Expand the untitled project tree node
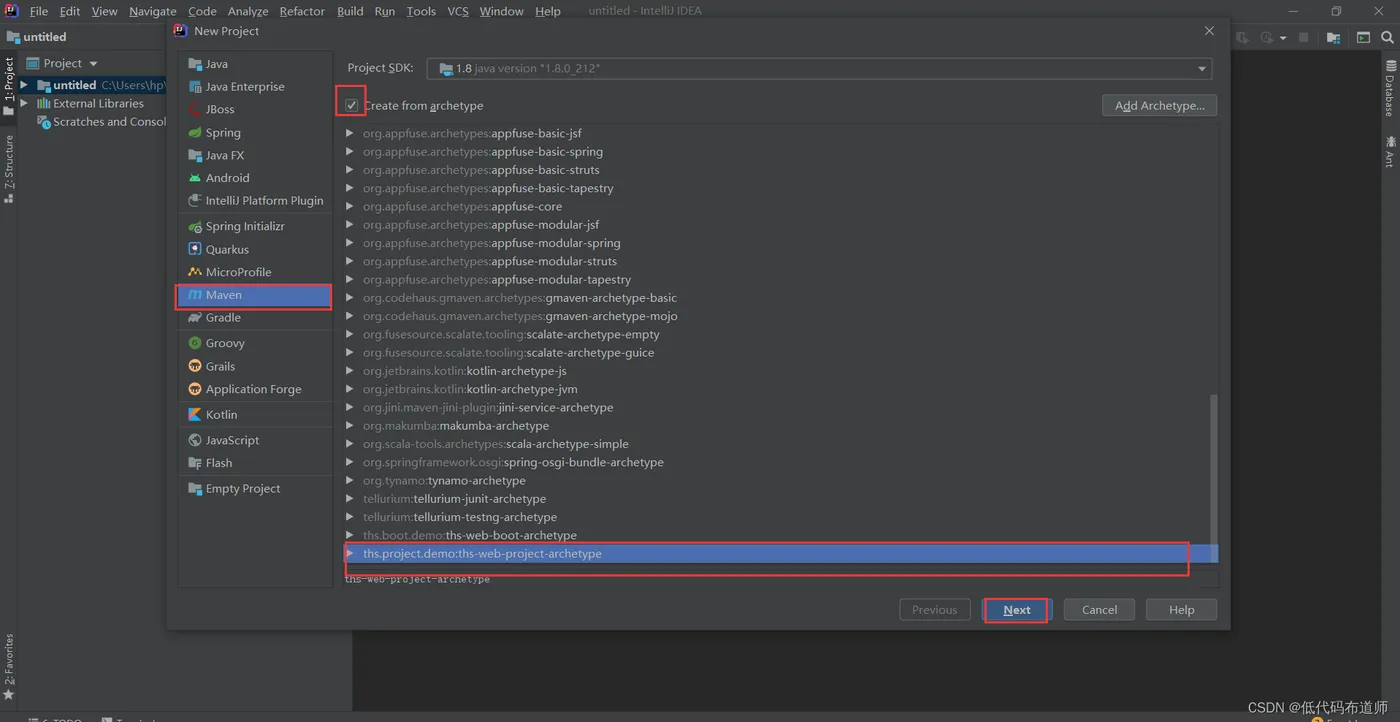The height and width of the screenshot is (722, 1400). [x=24, y=85]
